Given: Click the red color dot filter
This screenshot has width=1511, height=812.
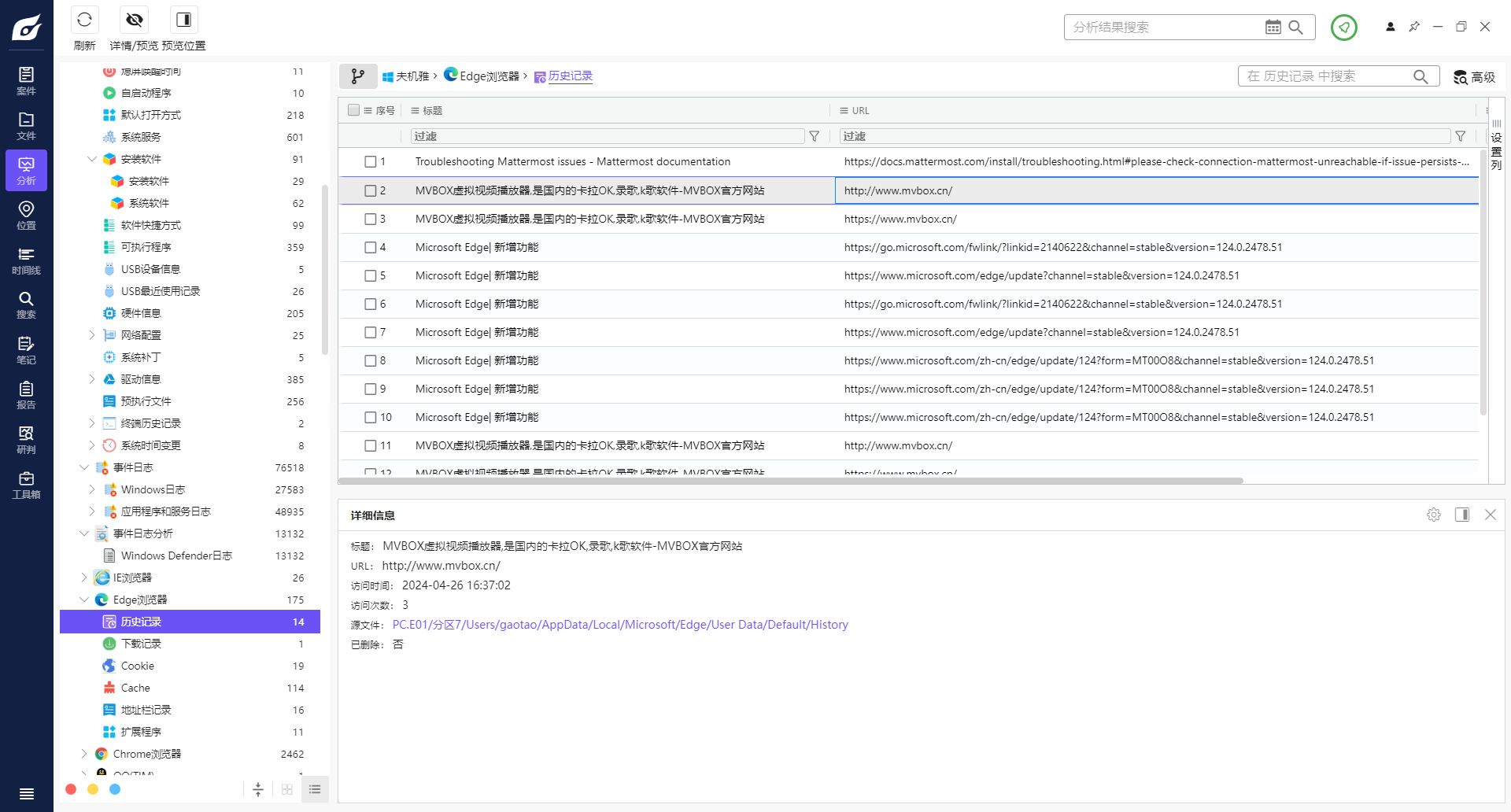Looking at the screenshot, I should [71, 789].
